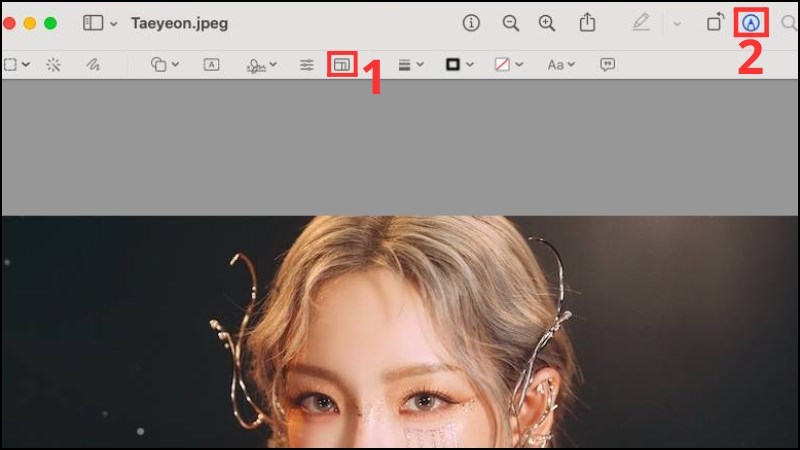Screen dimensions: 800x450
Task: Toggle the Markup toolbar button
Action: (750, 23)
